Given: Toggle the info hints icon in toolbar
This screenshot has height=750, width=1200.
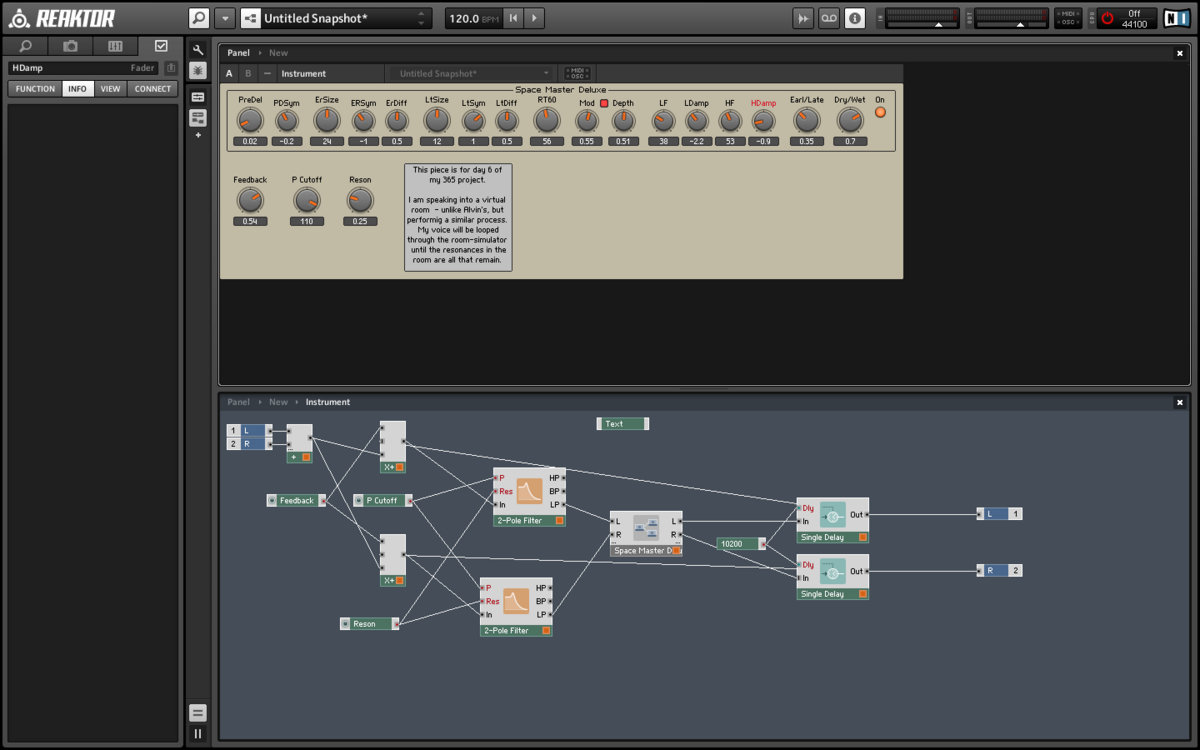Looking at the screenshot, I should [x=855, y=18].
